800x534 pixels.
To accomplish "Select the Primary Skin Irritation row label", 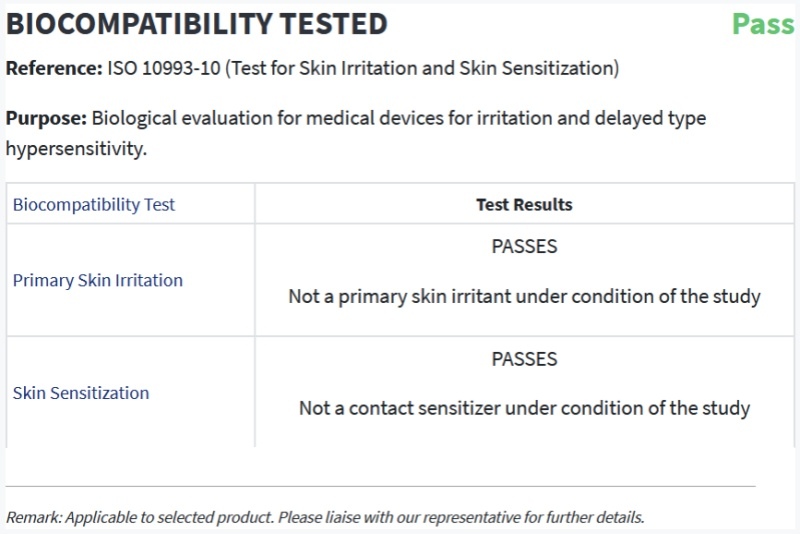I will click(x=98, y=281).
